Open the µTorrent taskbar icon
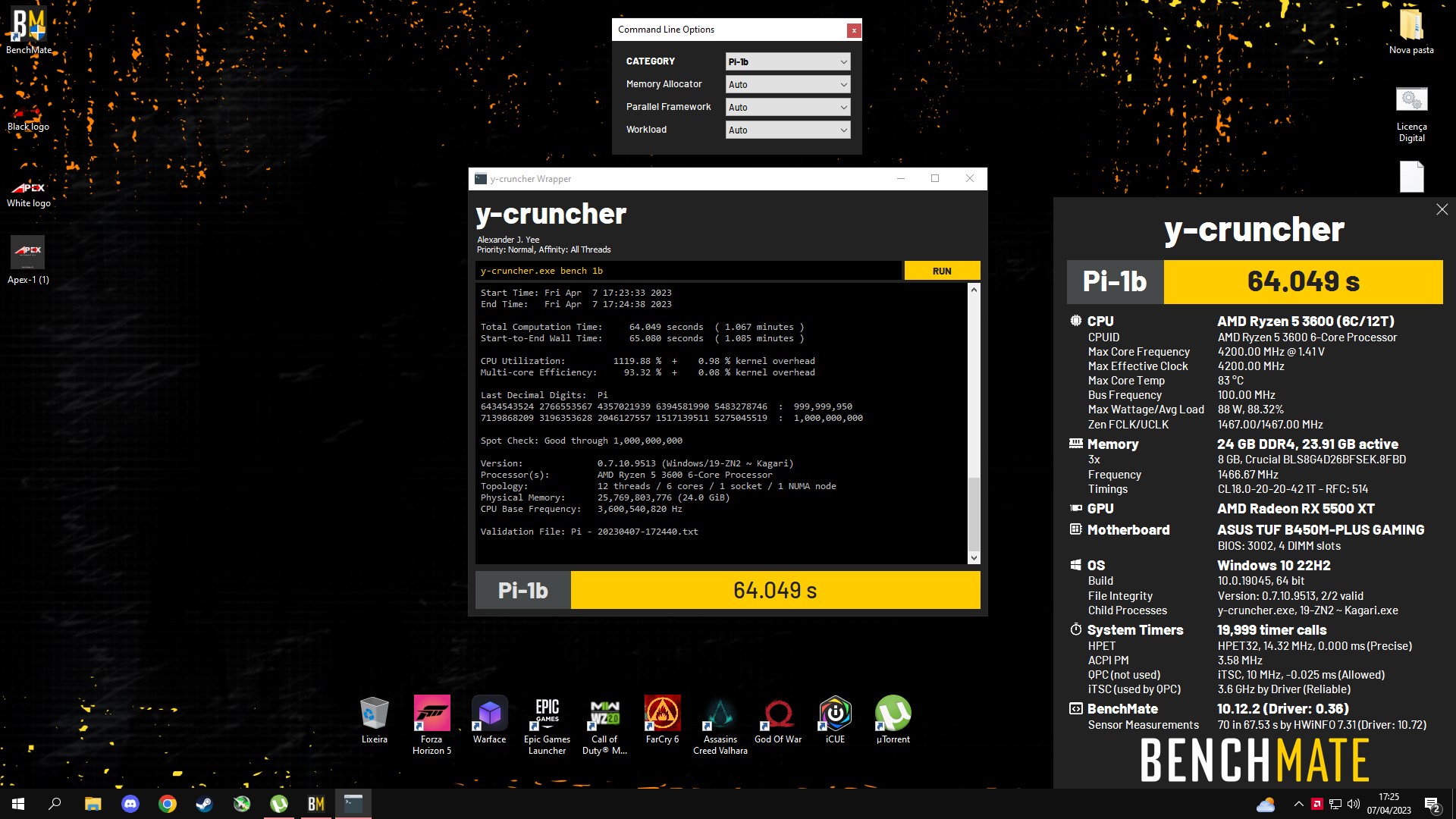Screen dimensions: 1456x819 coord(278,804)
